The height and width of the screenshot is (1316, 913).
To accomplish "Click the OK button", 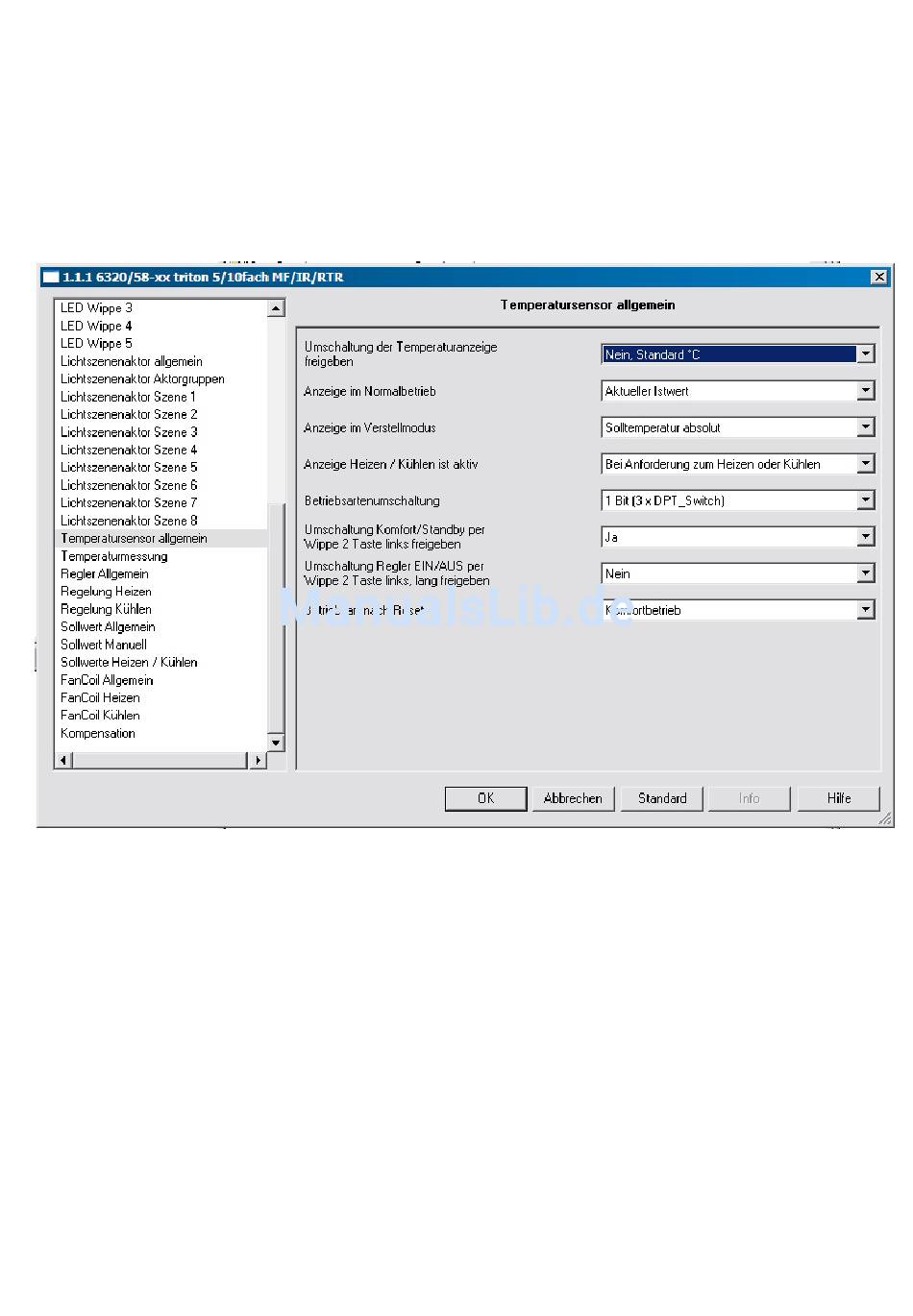I will 485,798.
